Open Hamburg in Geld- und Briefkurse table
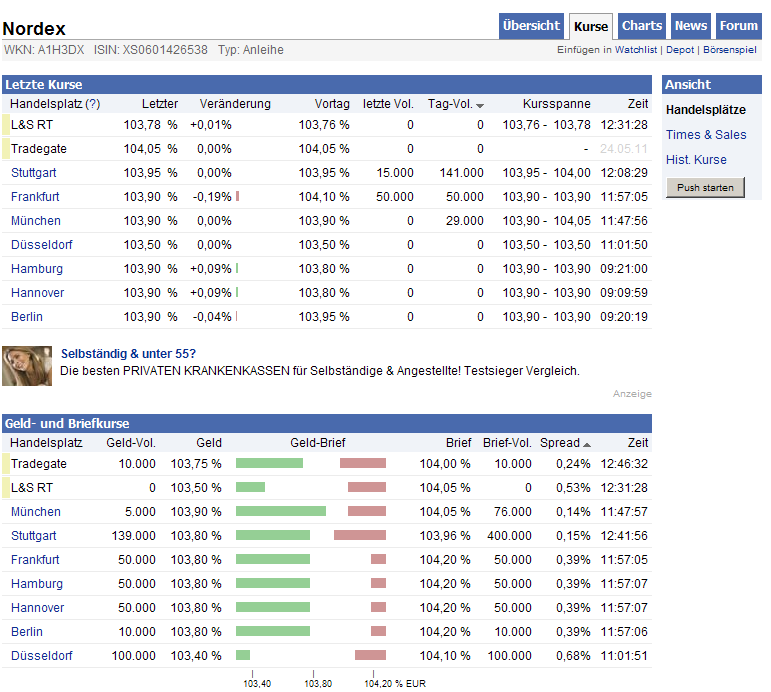Image resolution: width=771 pixels, height=692 pixels. point(37,584)
